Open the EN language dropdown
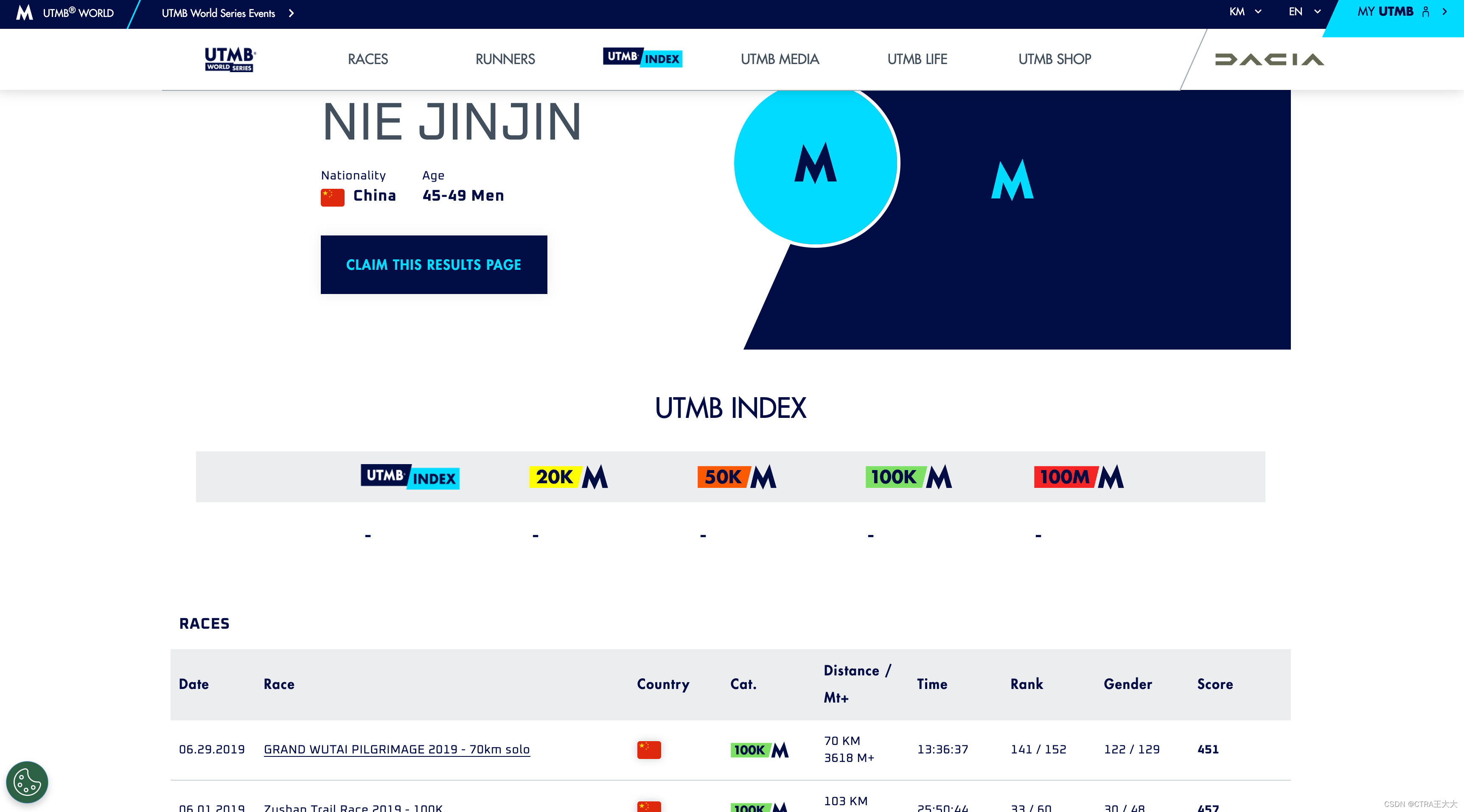1464x812 pixels. click(1304, 12)
